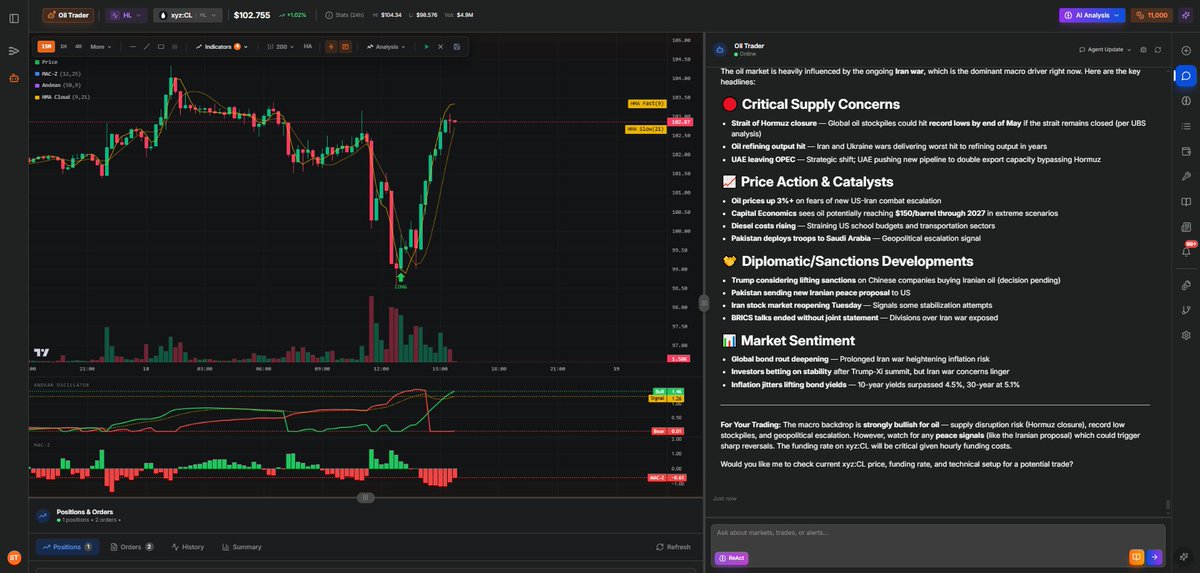Expand the More timeframes dropdown
1200x573 pixels.
click(x=100, y=46)
